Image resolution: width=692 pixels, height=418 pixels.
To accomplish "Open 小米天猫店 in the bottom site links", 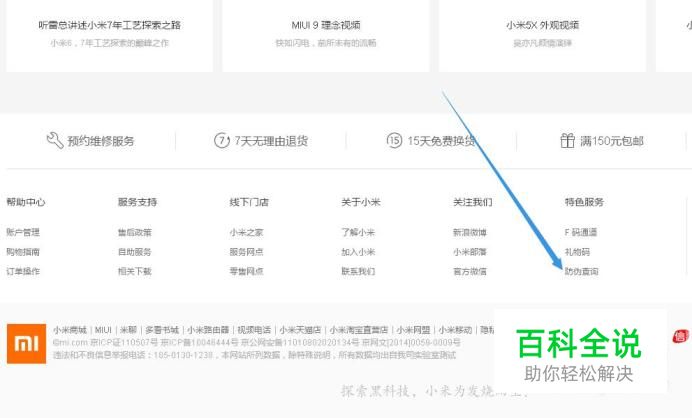I will tap(300, 330).
